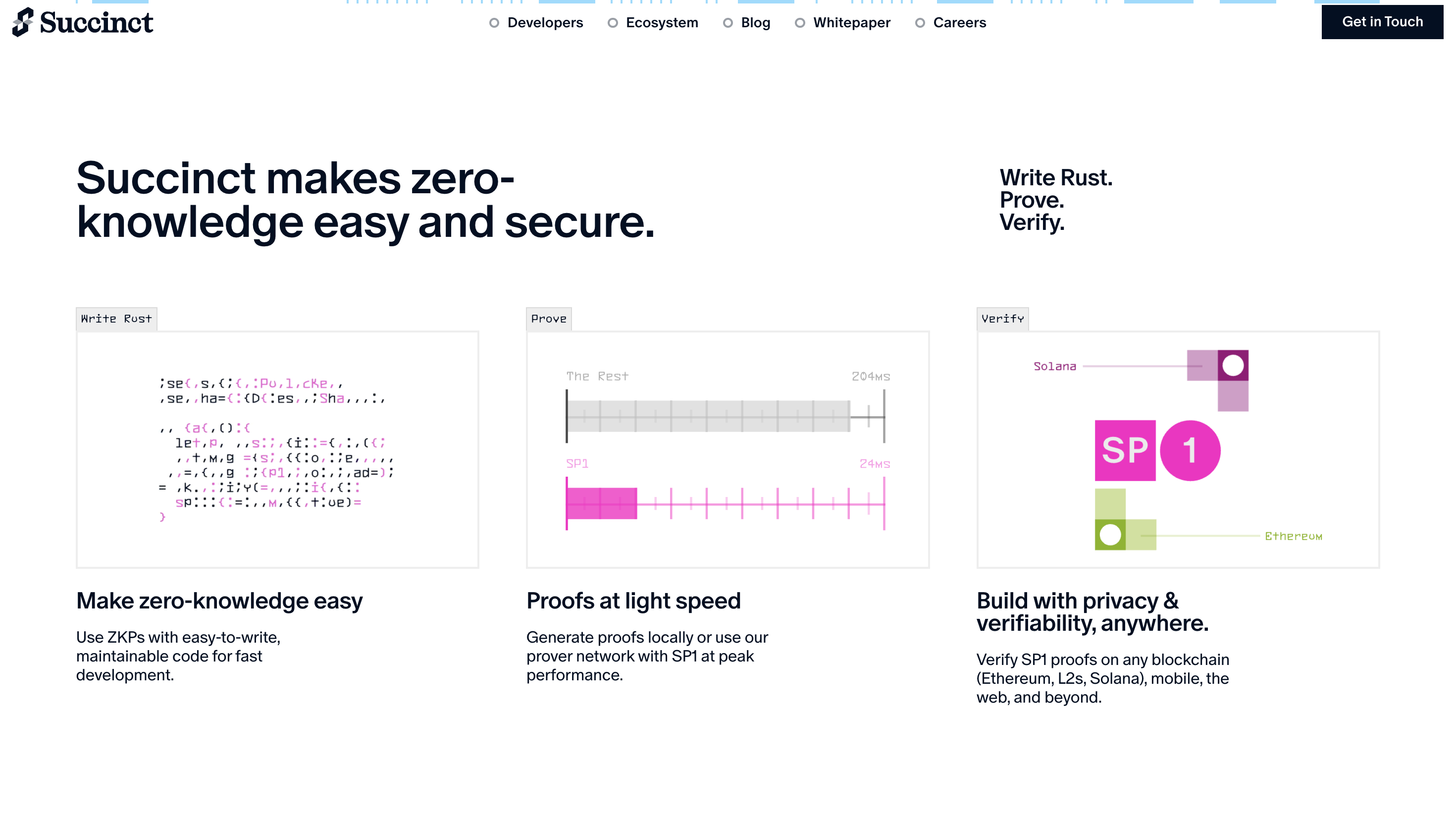The image size is (1456, 825).
Task: Click the Write Rust. Prove. Verify. tagline
Action: (x=1056, y=200)
